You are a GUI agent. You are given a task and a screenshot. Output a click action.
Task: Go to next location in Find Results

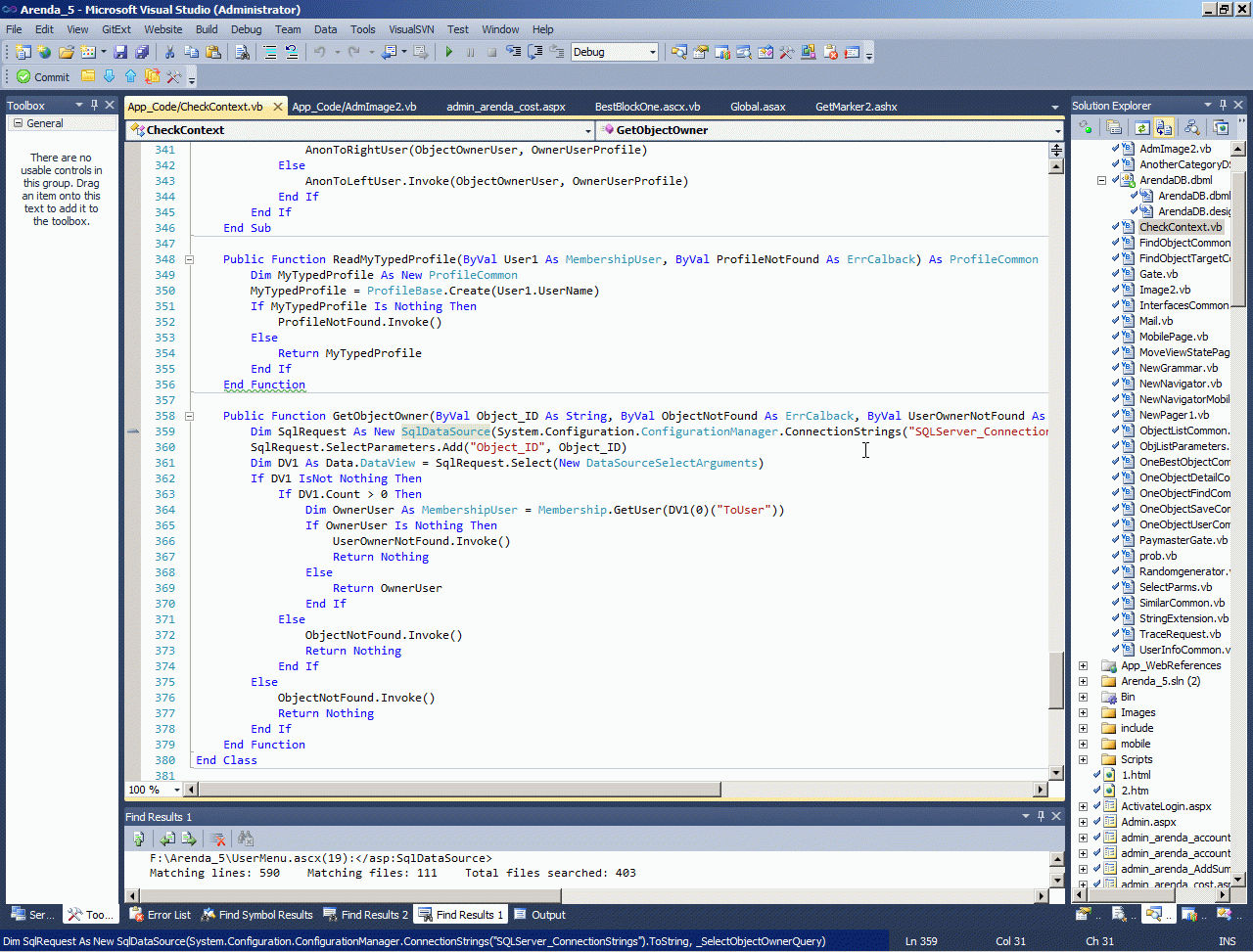189,839
